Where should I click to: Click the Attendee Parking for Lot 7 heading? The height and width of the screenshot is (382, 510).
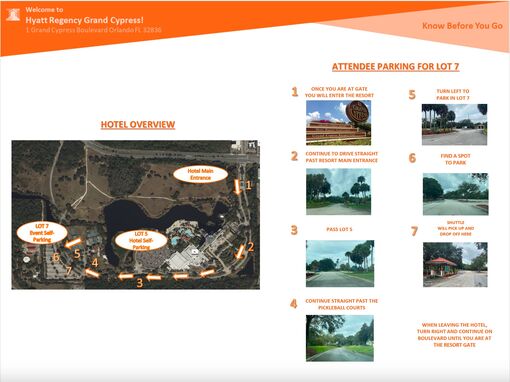pos(395,67)
